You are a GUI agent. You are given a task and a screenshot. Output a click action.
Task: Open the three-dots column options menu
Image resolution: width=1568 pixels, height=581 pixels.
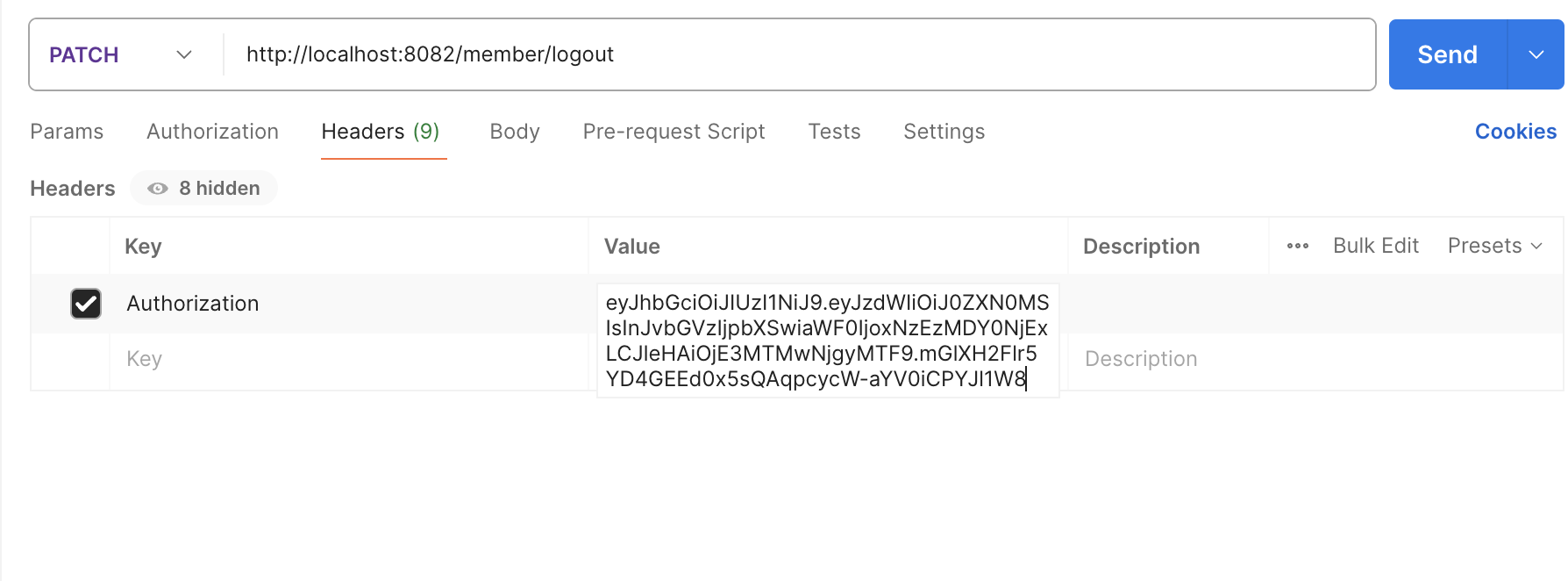coord(1298,246)
